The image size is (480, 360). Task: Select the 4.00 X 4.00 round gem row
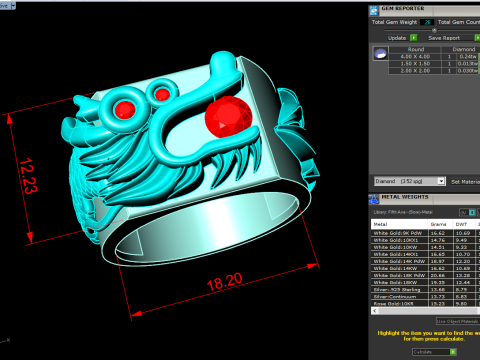[x=433, y=57]
